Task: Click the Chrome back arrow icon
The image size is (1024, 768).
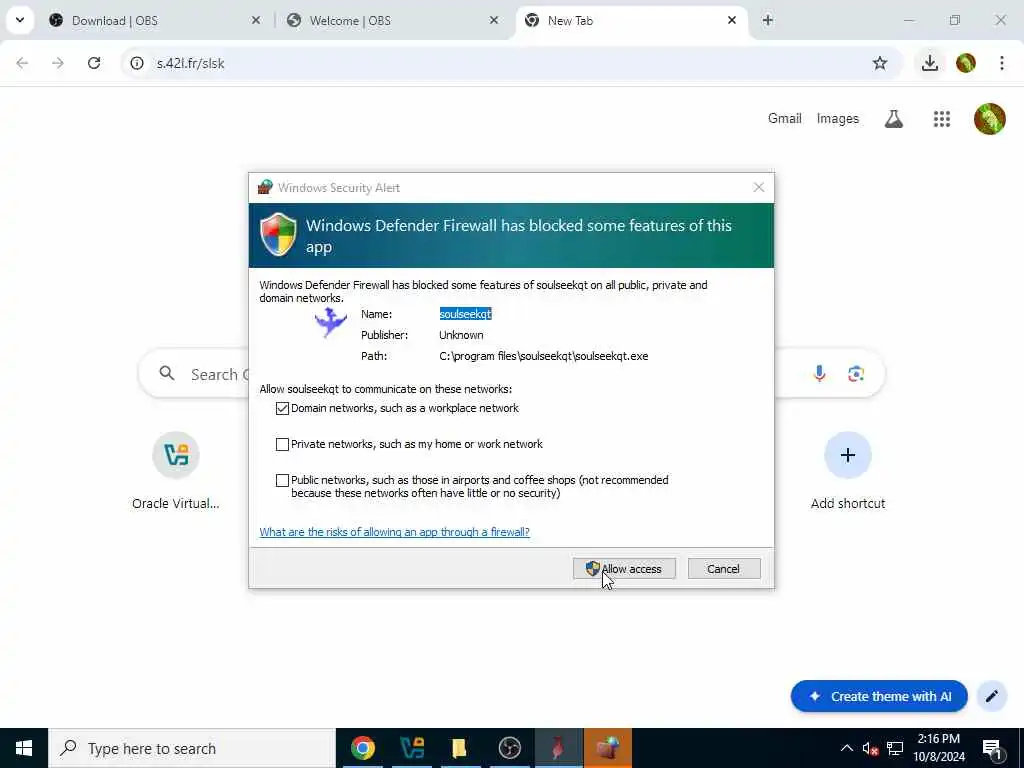Action: point(22,63)
